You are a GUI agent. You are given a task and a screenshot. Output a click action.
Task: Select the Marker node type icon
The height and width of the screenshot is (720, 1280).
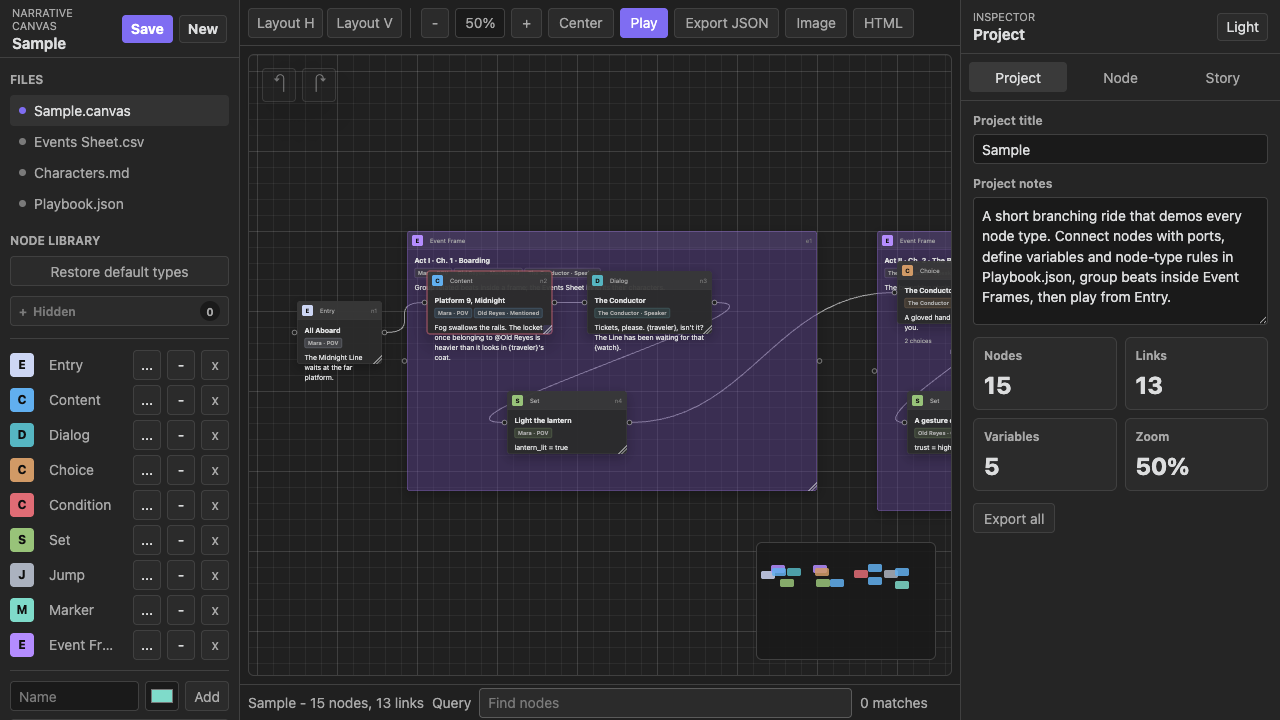[x=22, y=610]
